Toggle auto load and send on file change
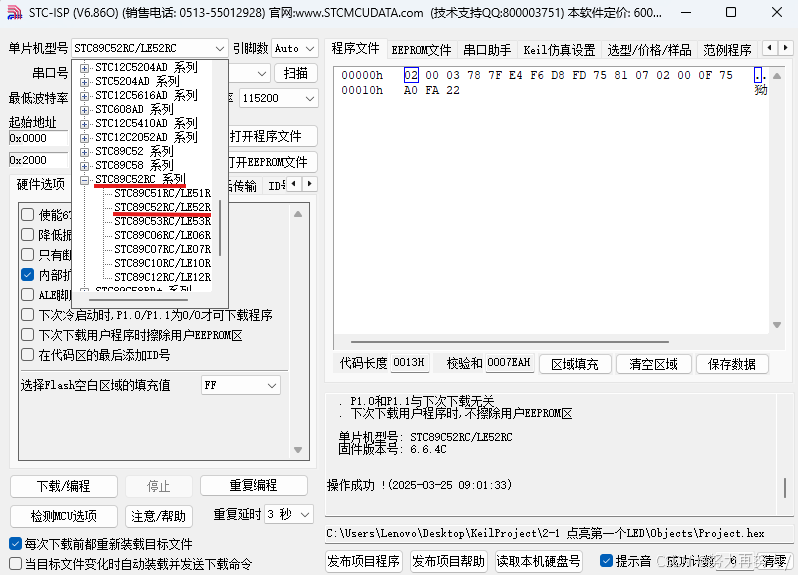This screenshot has width=798, height=575. click(x=16, y=564)
